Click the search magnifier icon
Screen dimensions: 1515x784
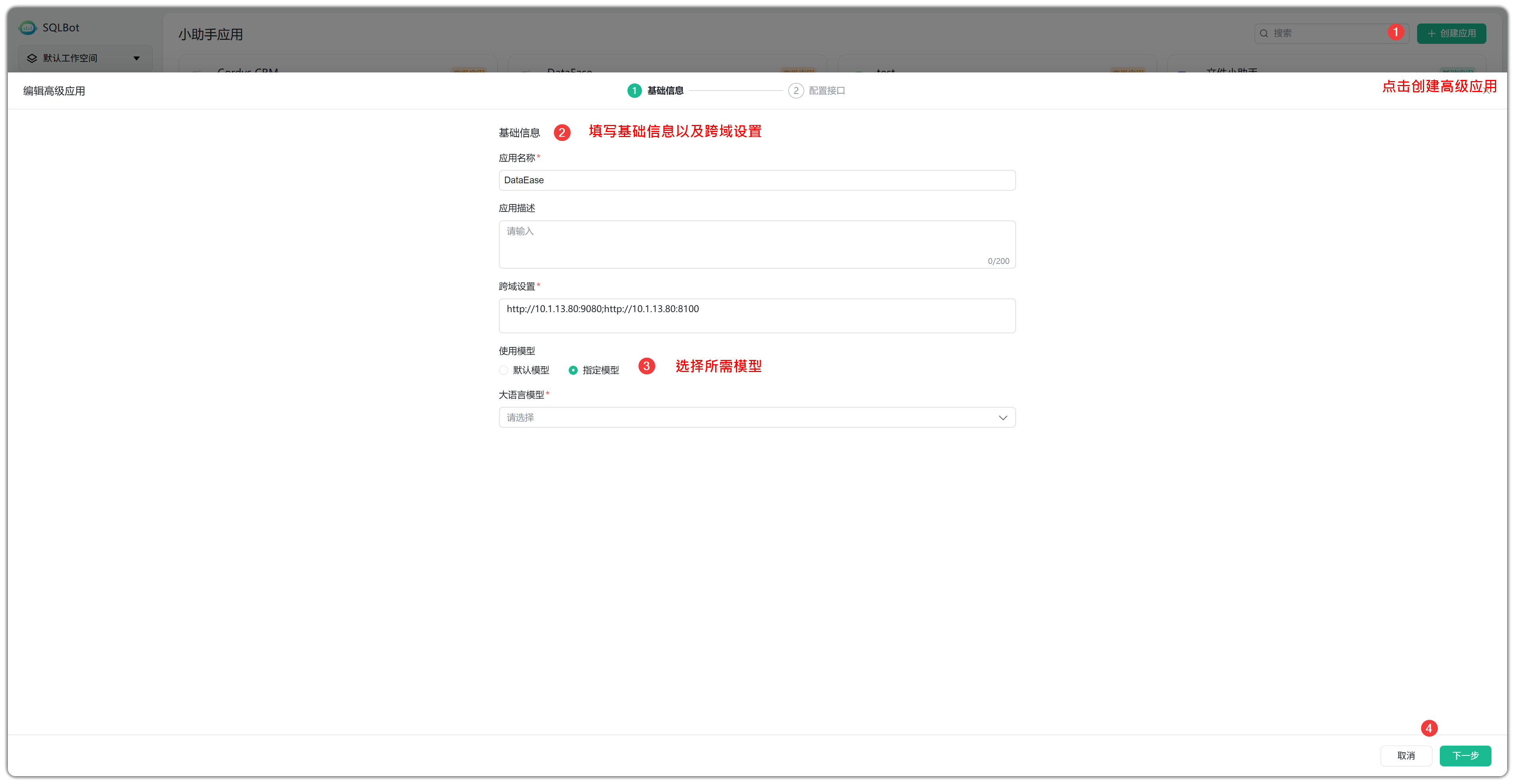(x=1264, y=34)
